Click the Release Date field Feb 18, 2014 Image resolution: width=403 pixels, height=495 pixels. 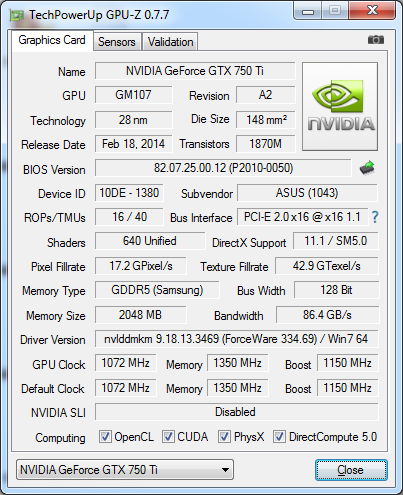(133, 144)
